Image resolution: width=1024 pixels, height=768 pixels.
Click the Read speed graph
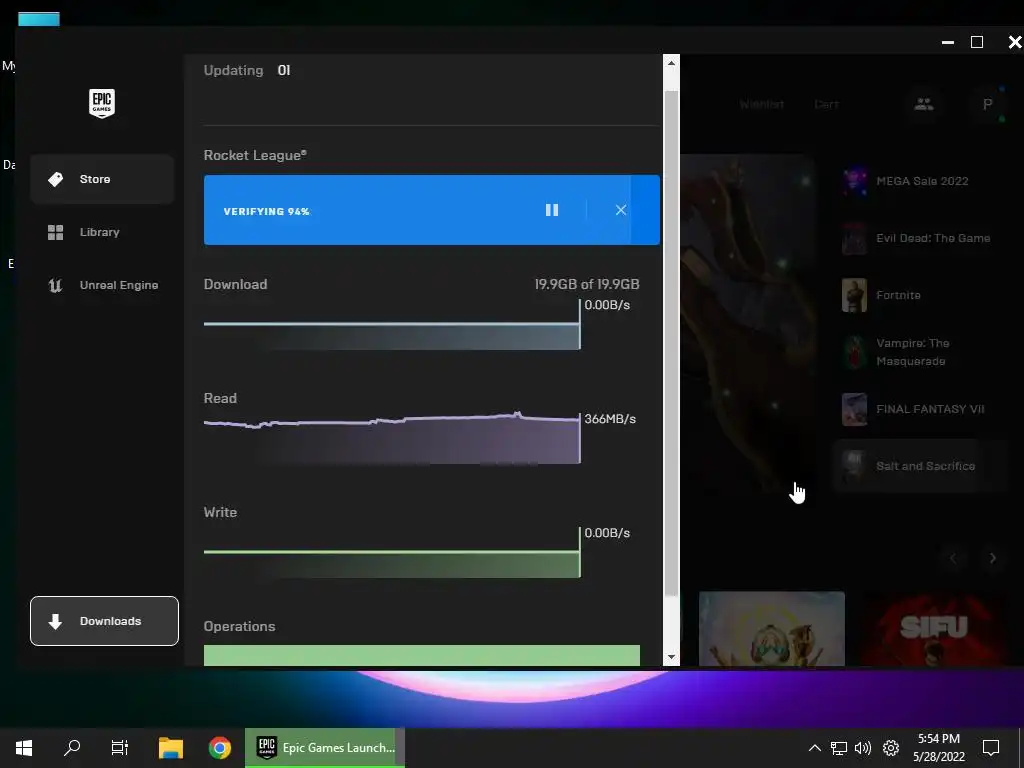click(392, 438)
